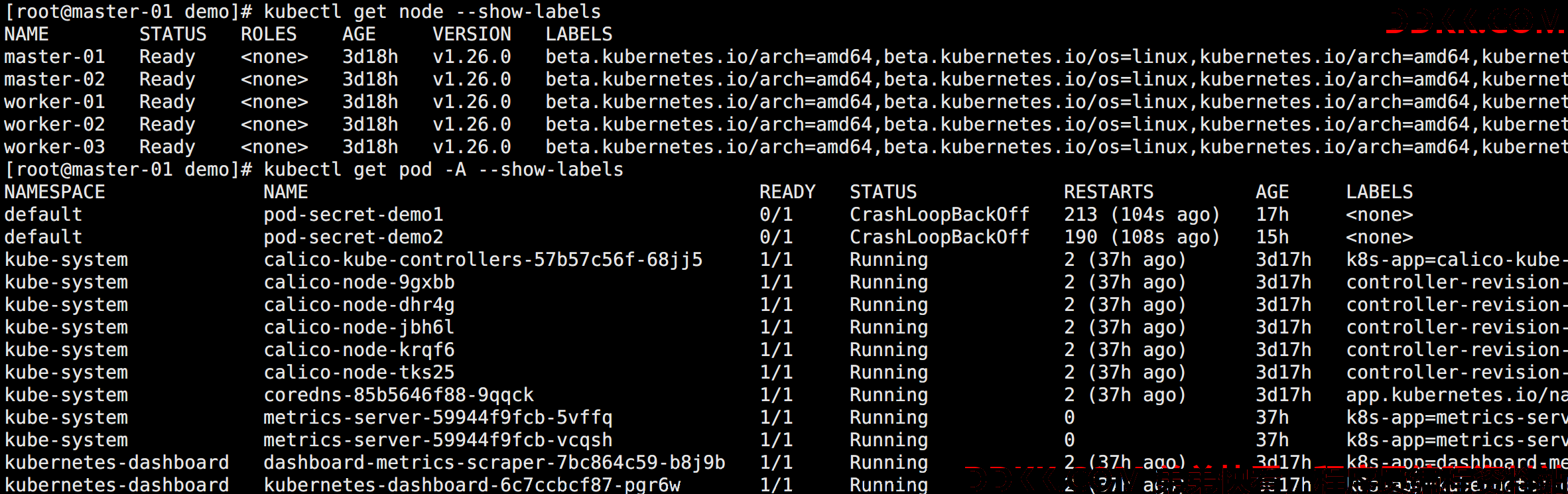Click label 'k8s-app=calico-kube-' in calico-kube-controllers row
1568x494 pixels.
tap(1457, 260)
